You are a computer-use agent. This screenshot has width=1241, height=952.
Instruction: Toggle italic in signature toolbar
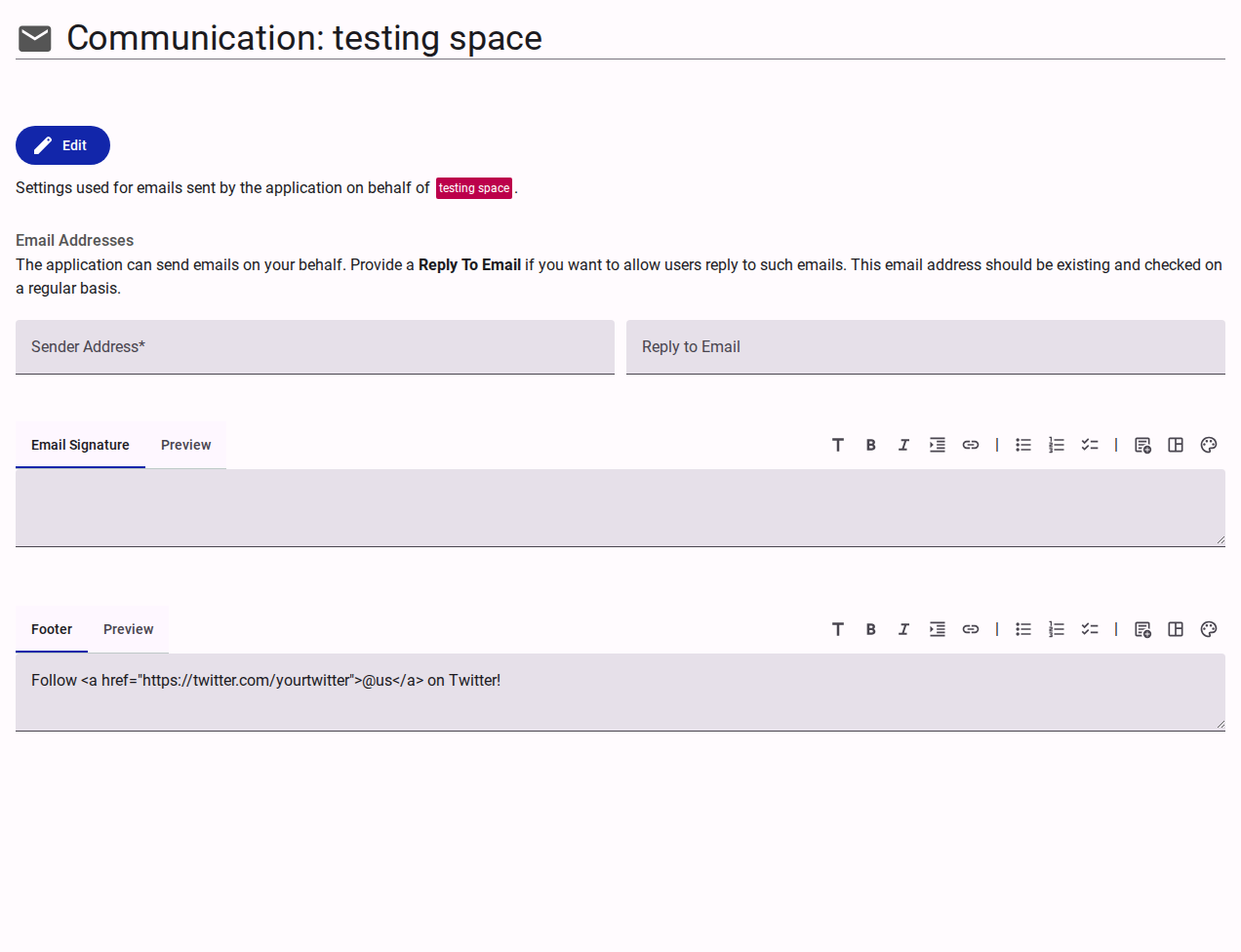(904, 445)
